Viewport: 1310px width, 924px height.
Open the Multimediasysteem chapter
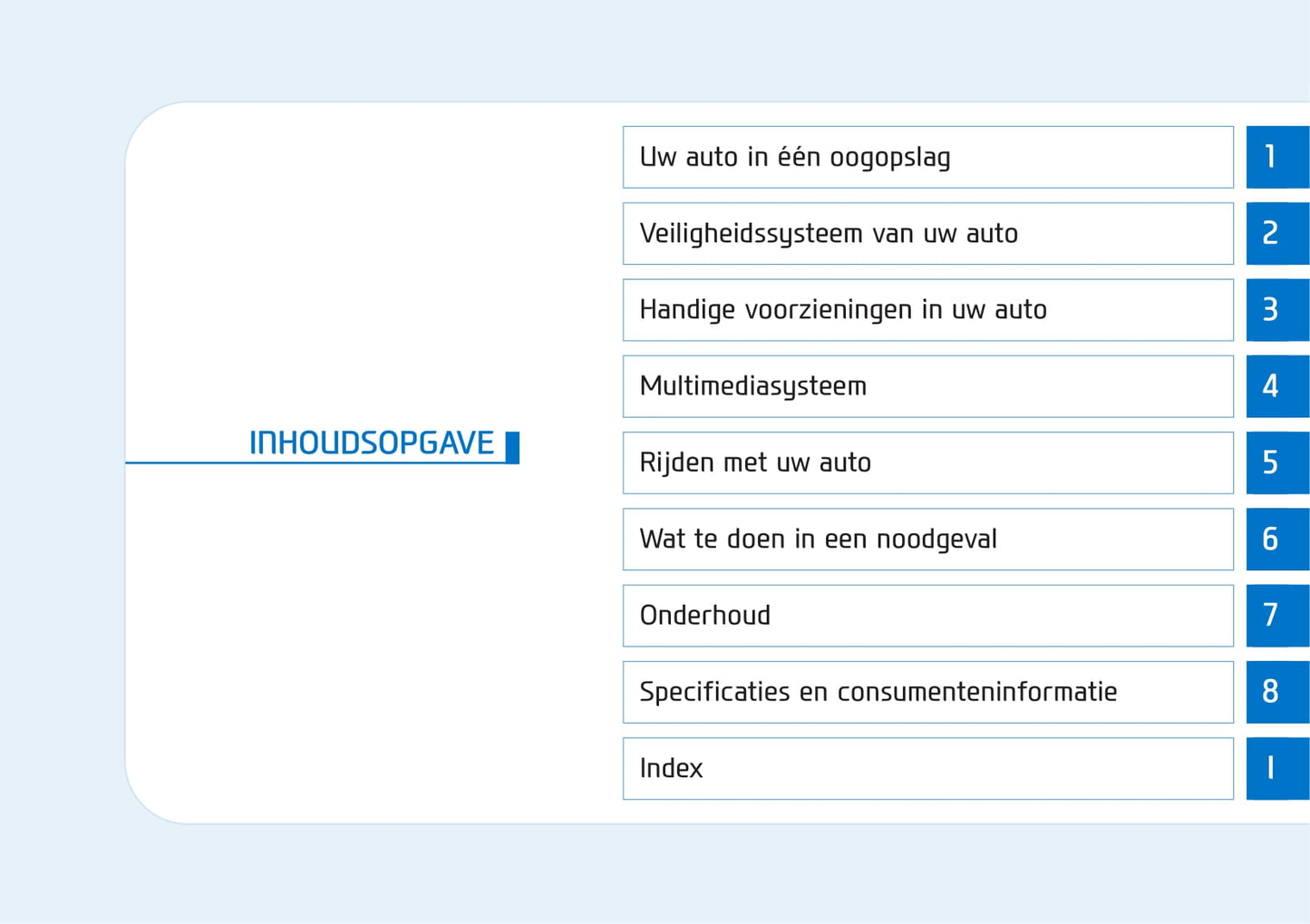coord(927,386)
